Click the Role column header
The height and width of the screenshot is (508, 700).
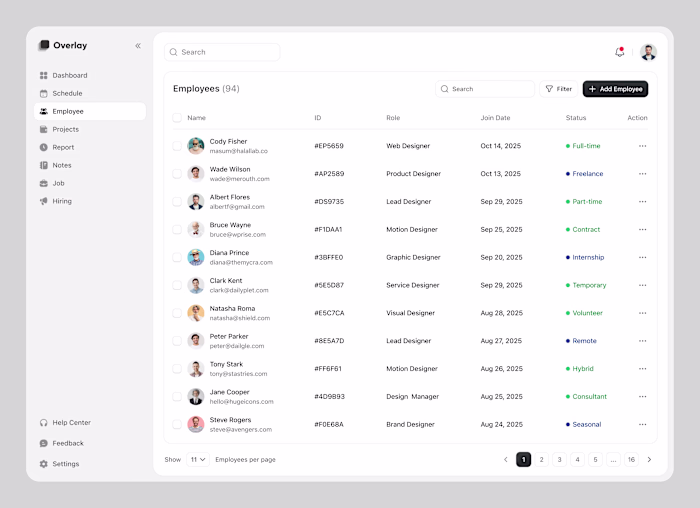point(393,118)
